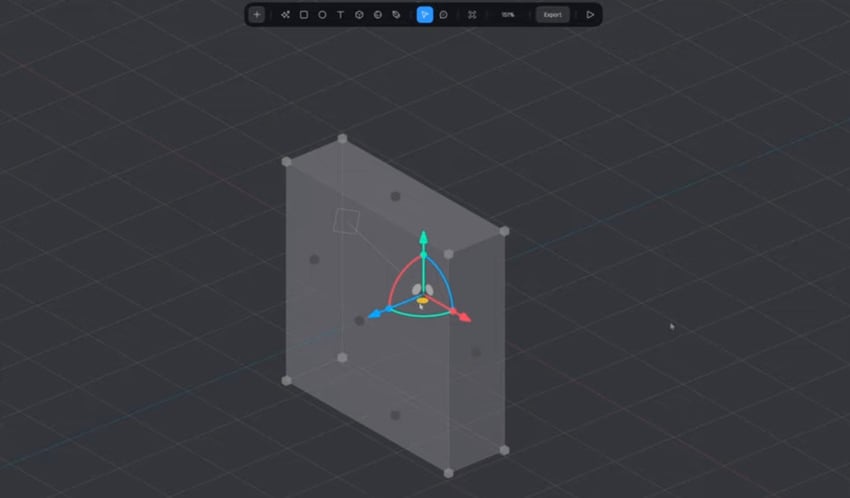
Task: Select the small square outline object inside box
Action: tap(346, 221)
